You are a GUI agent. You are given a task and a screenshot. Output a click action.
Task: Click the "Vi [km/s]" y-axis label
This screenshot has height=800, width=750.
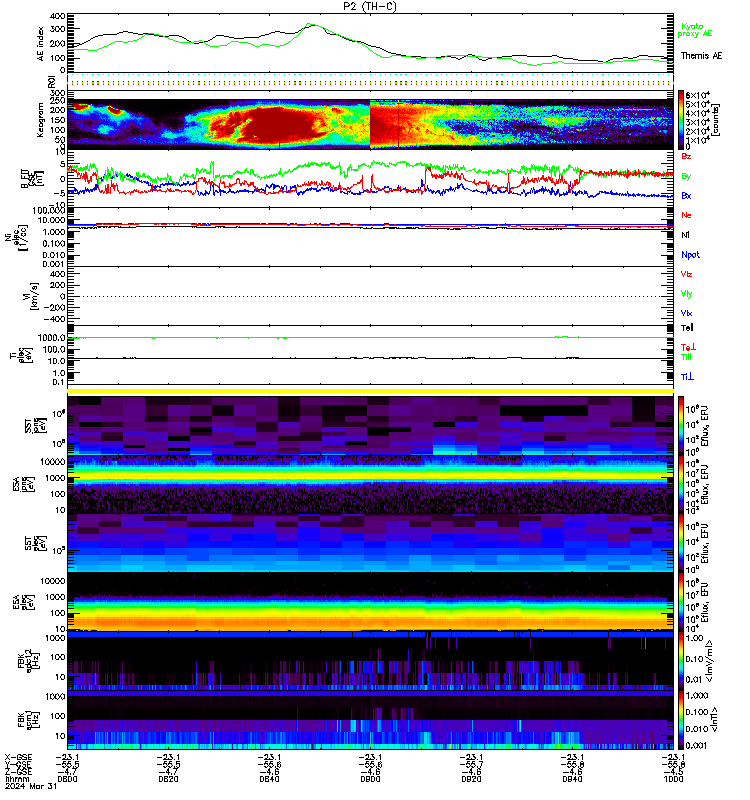[33, 296]
